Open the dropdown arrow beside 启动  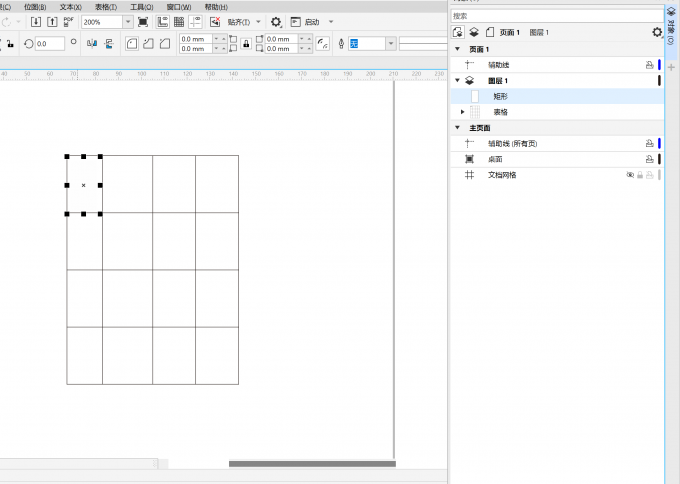click(331, 22)
